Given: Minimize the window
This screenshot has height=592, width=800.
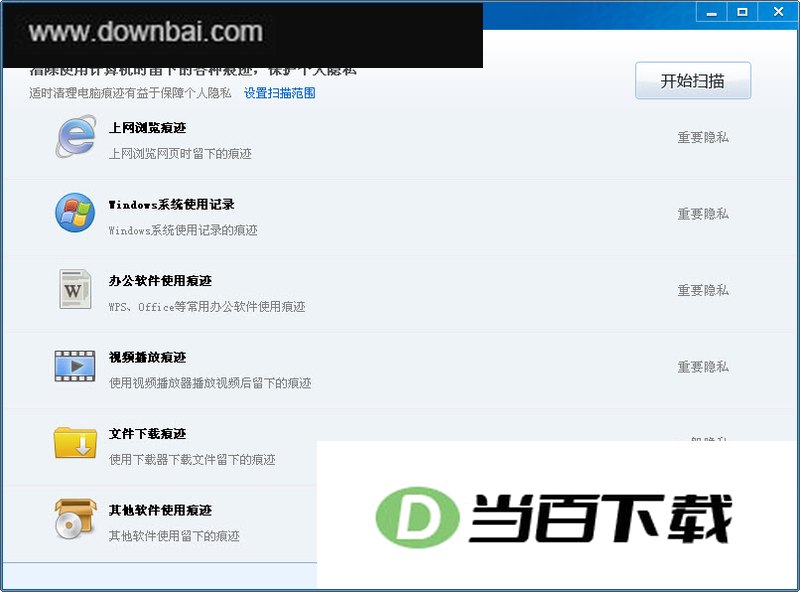Looking at the screenshot, I should pos(712,12).
